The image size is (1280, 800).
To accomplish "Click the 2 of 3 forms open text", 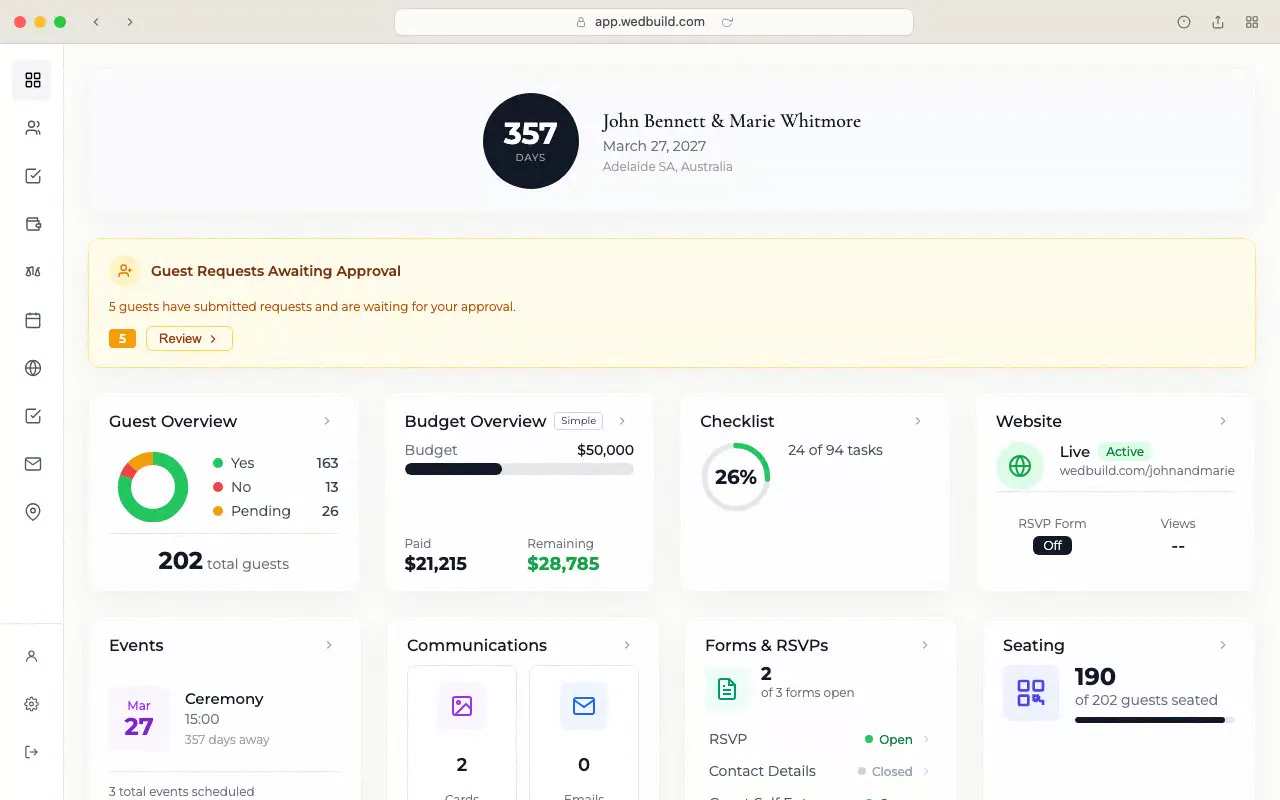I will pos(807,683).
